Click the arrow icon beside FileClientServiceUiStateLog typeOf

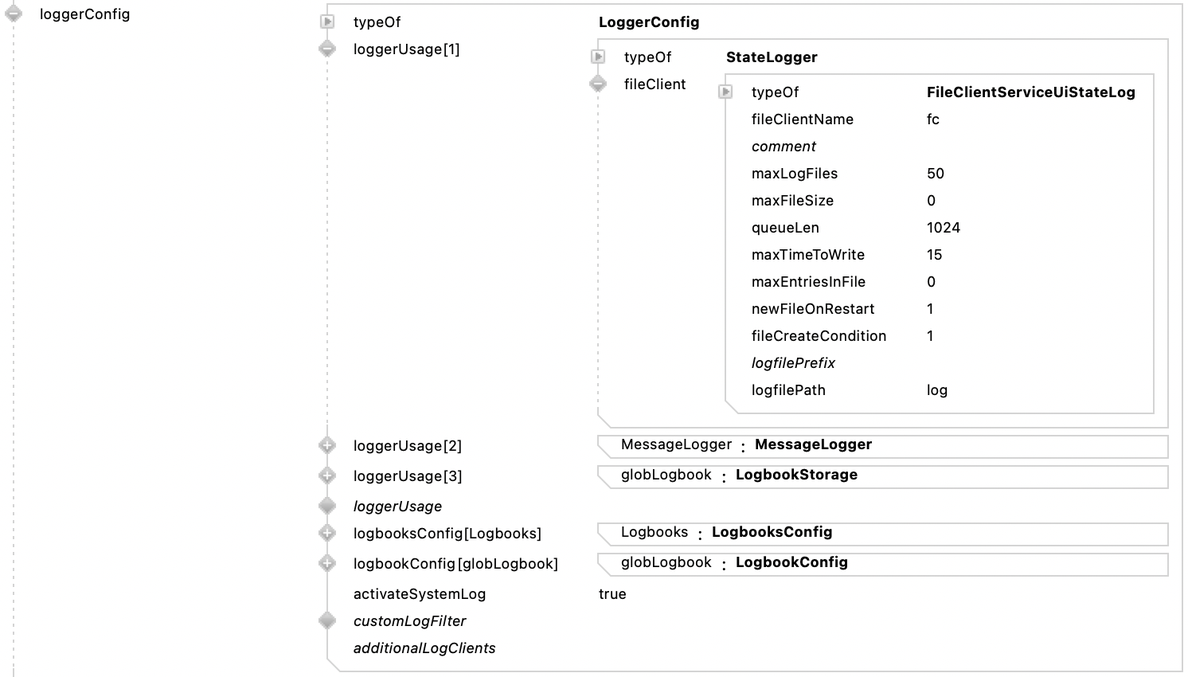pos(726,92)
